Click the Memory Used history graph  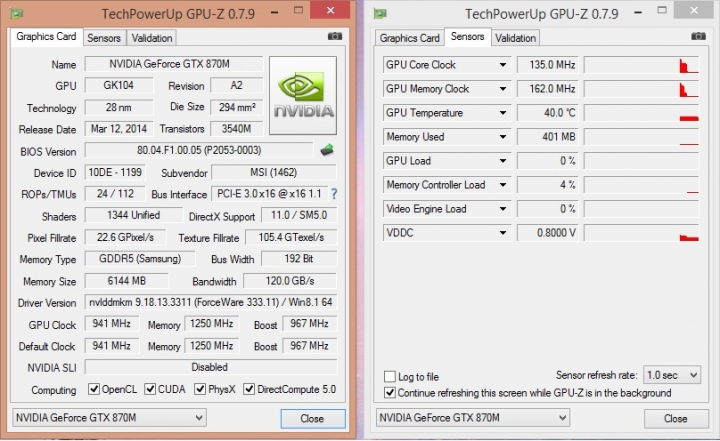pos(641,137)
